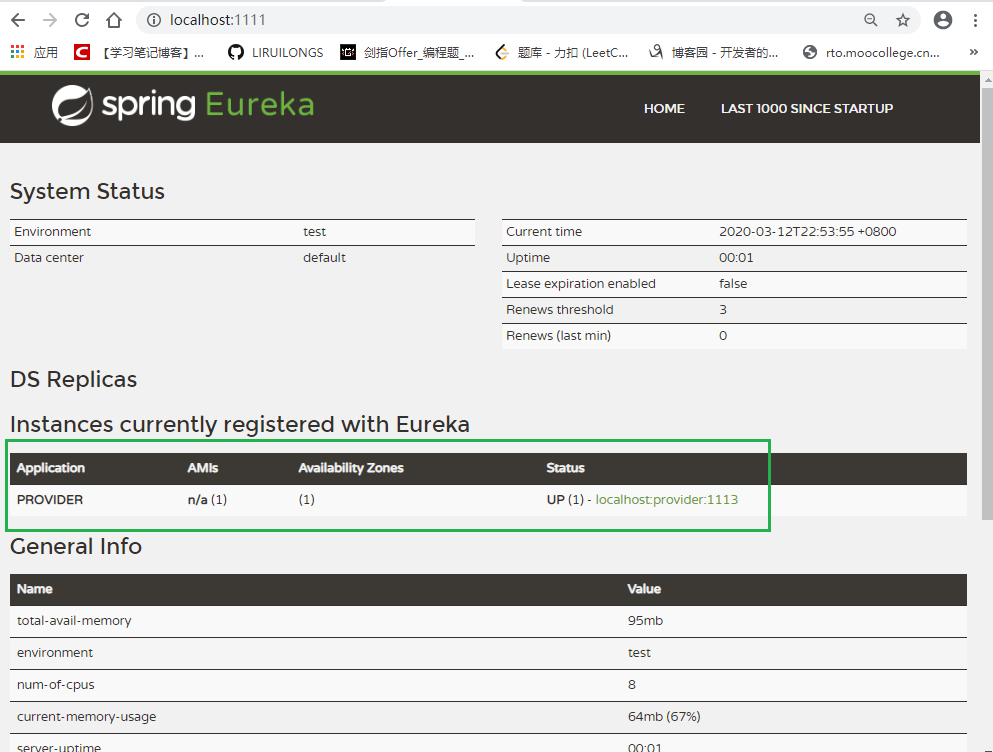Click the 'Renews threshold' label
The height and width of the screenshot is (752, 993).
pyautogui.click(x=560, y=310)
